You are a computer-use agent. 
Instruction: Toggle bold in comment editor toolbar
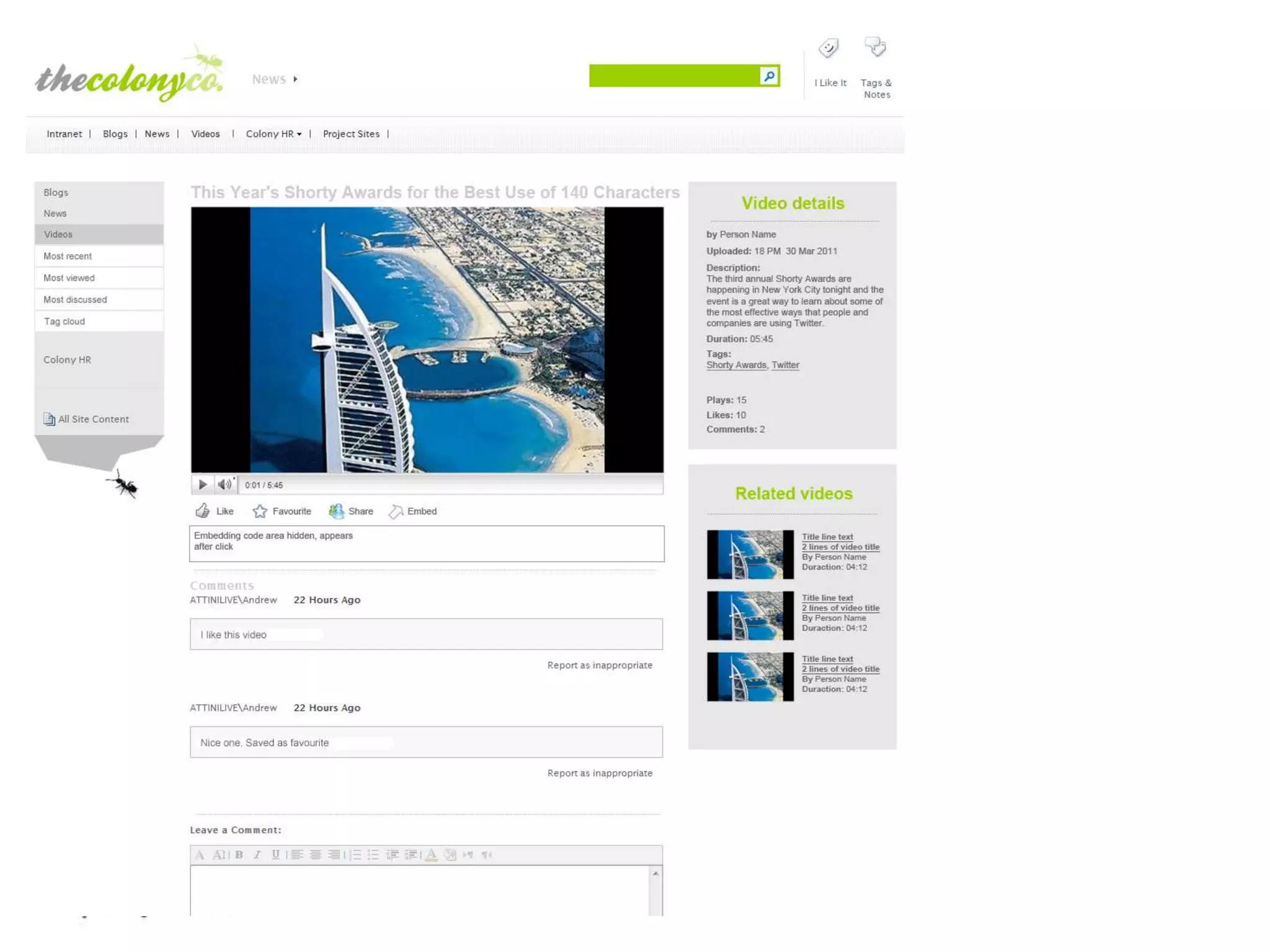[239, 855]
